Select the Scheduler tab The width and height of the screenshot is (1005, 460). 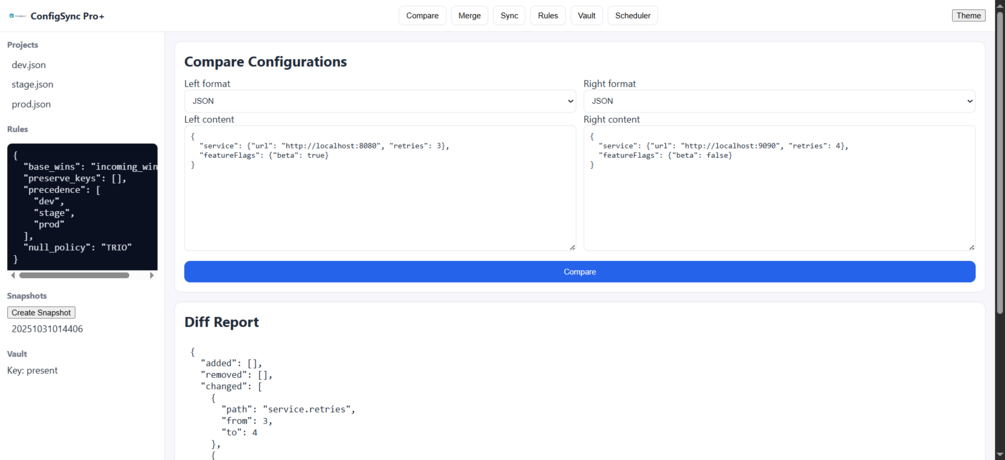coord(633,16)
